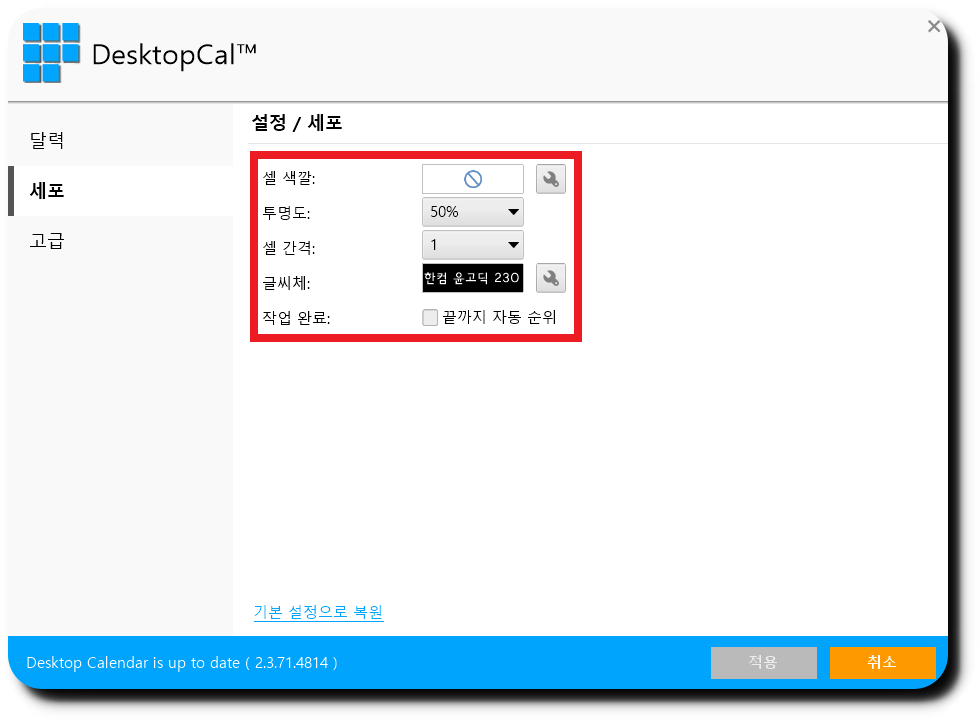
Task: Open the 셀 간격 dropdown showing 1
Action: pos(472,245)
